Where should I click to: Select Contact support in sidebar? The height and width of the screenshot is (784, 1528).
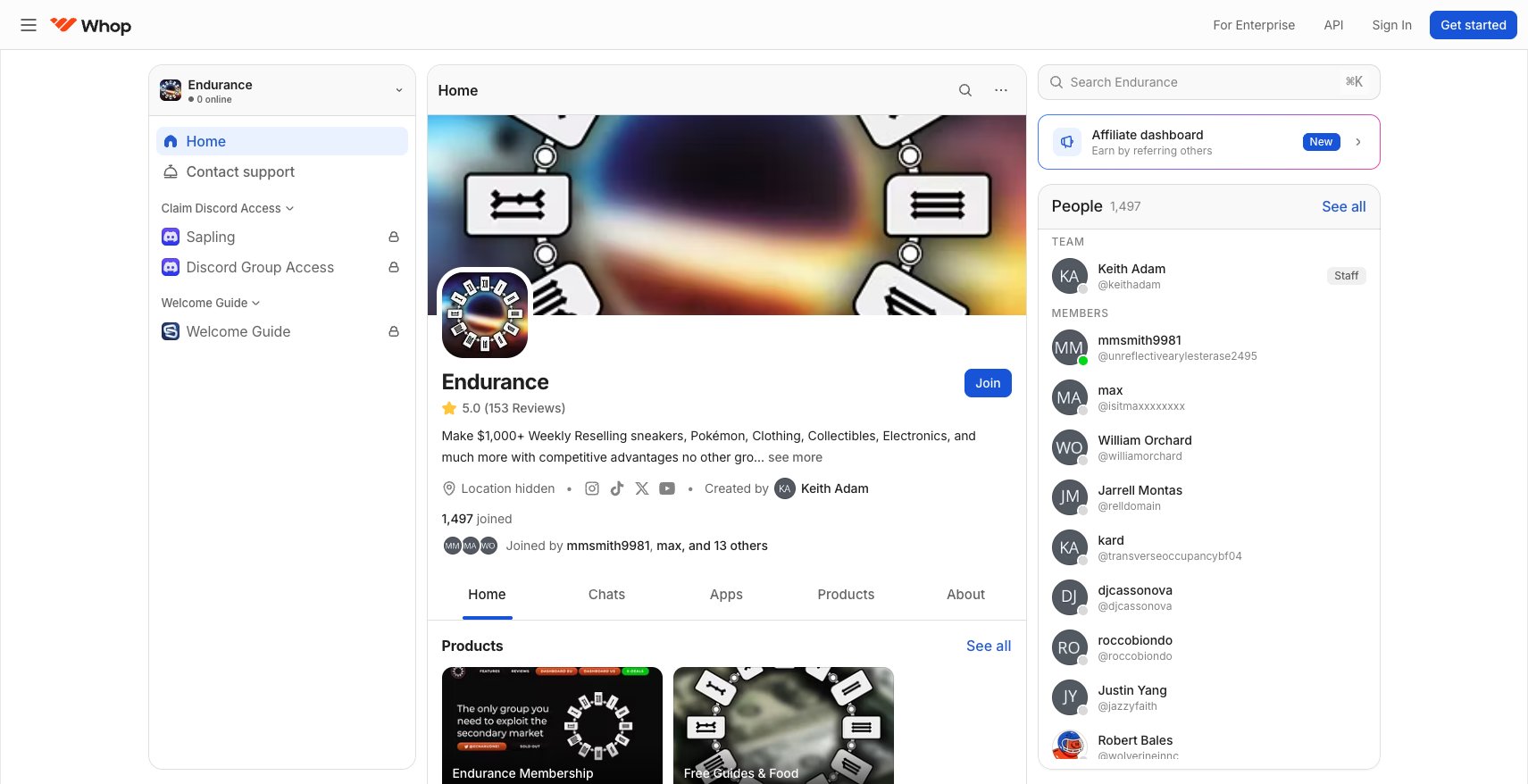pyautogui.click(x=240, y=171)
